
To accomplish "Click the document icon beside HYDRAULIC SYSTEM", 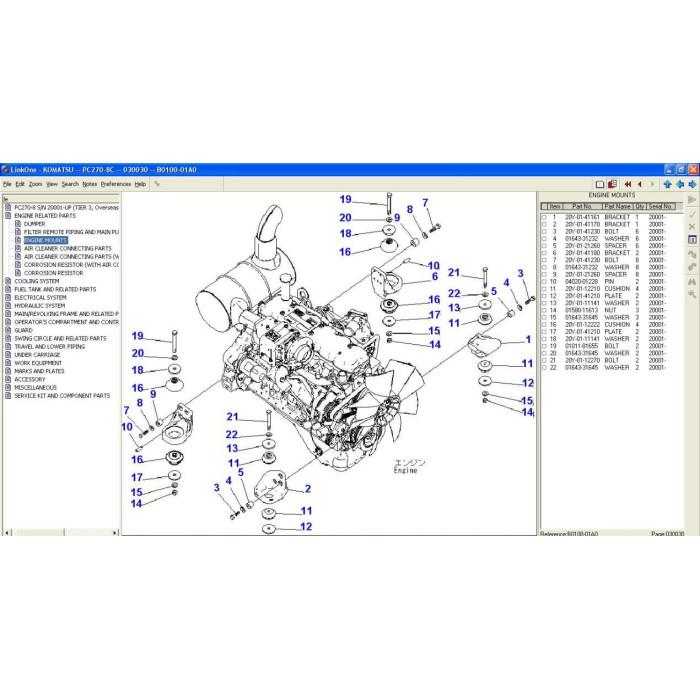I will (x=8, y=305).
